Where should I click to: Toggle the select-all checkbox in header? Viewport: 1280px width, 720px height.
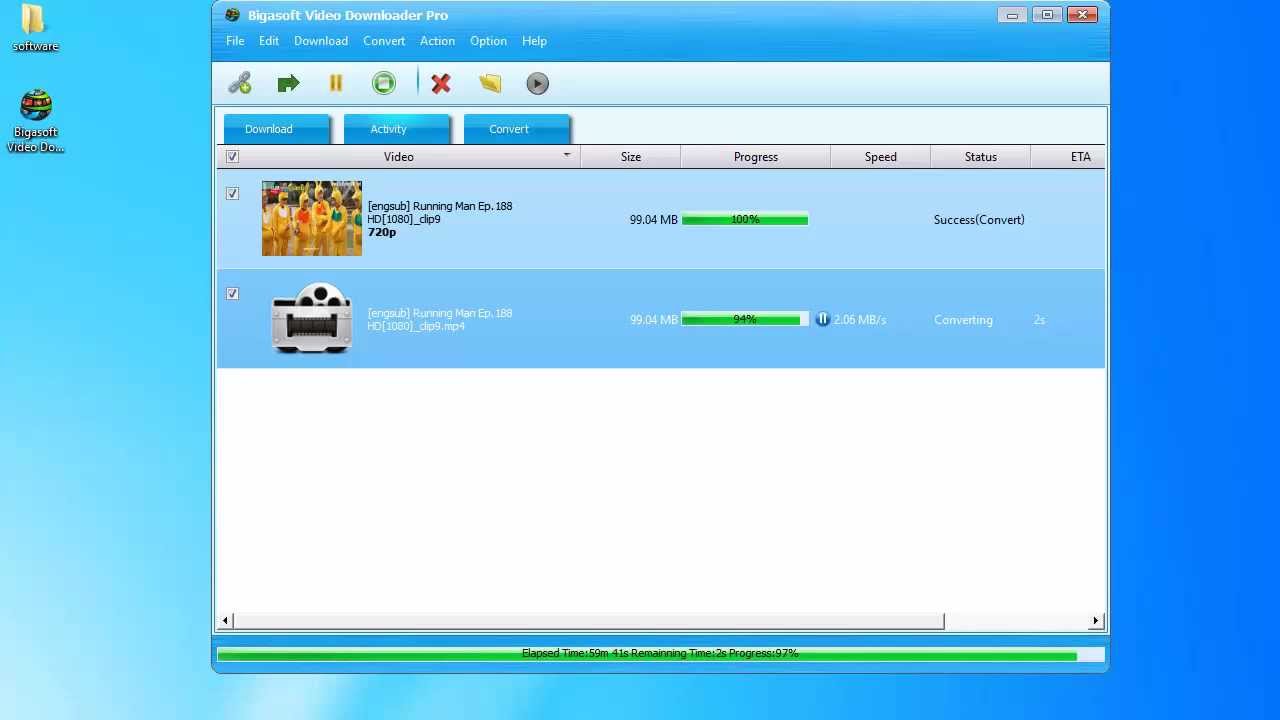pyautogui.click(x=232, y=157)
